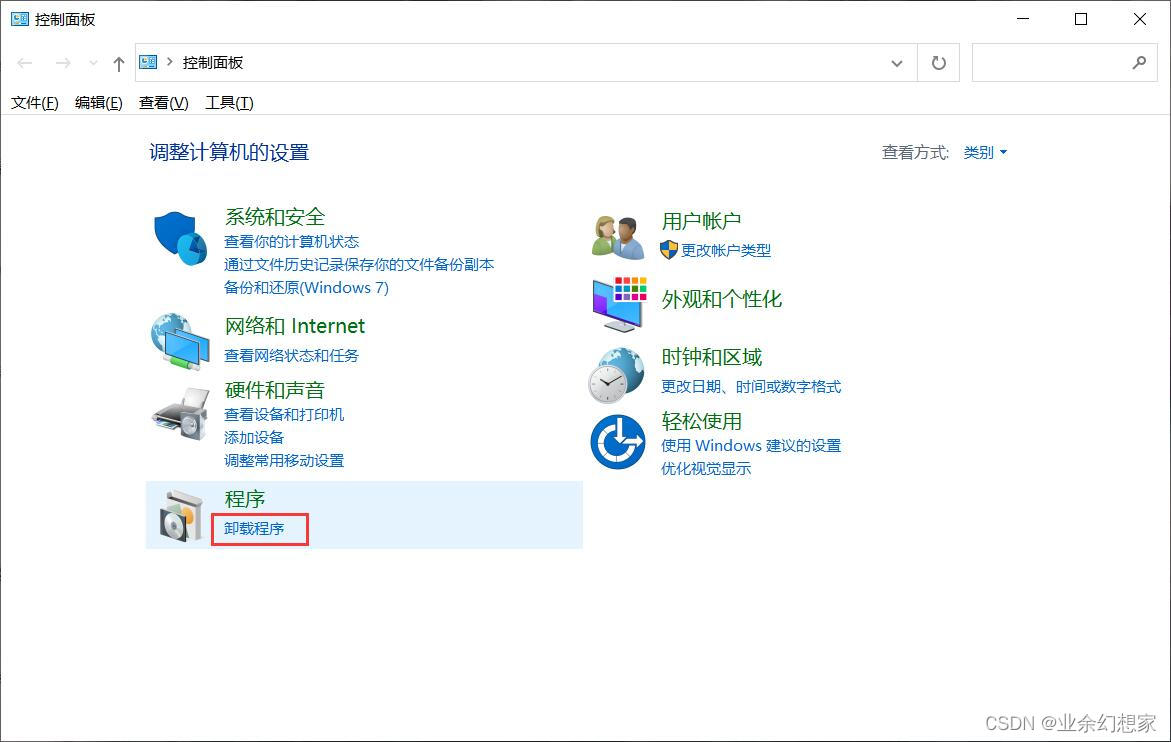
Task: Open the System and Security shield icon
Action: (x=180, y=238)
